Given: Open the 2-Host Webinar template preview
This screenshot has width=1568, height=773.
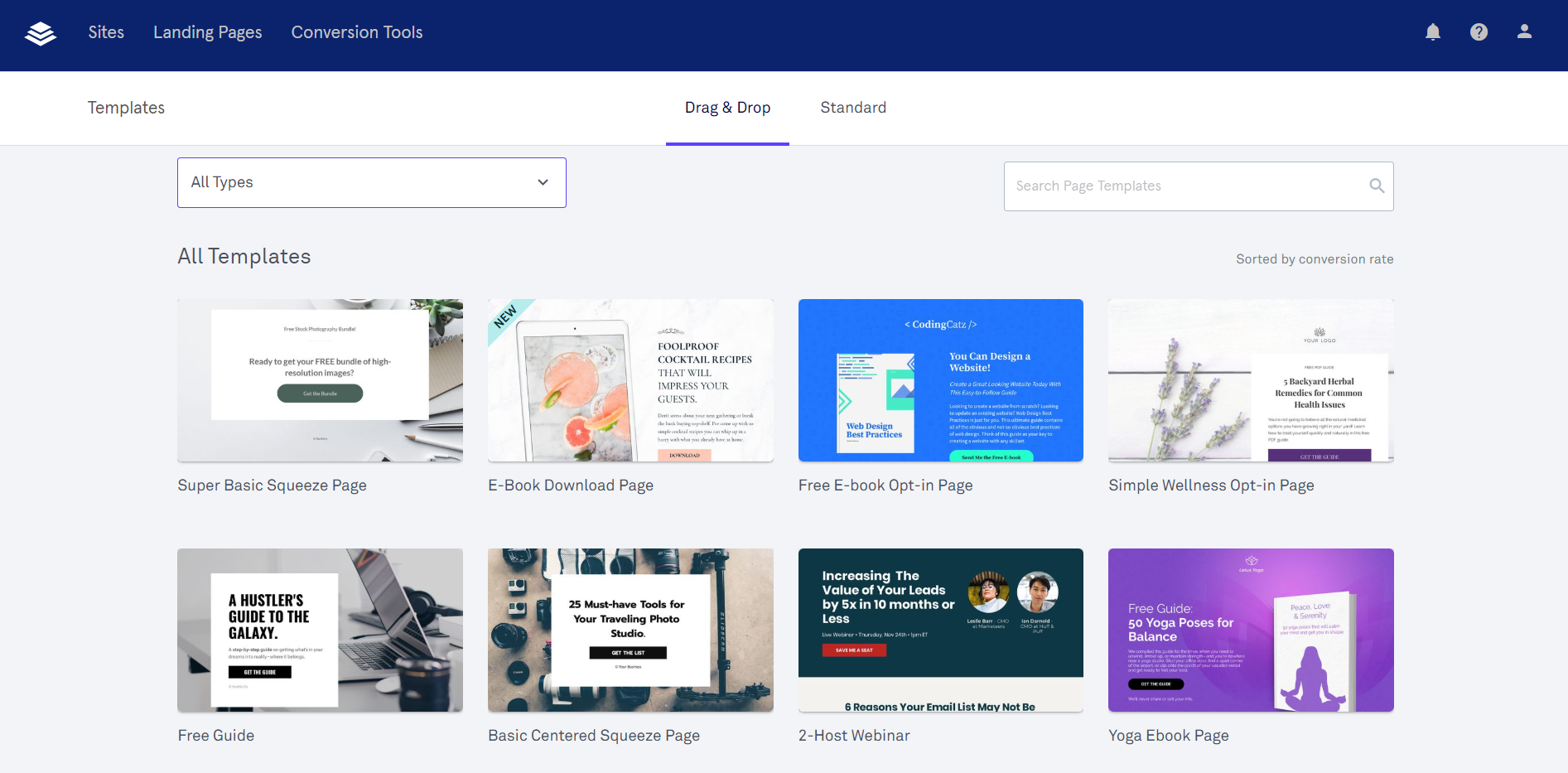Looking at the screenshot, I should point(940,630).
